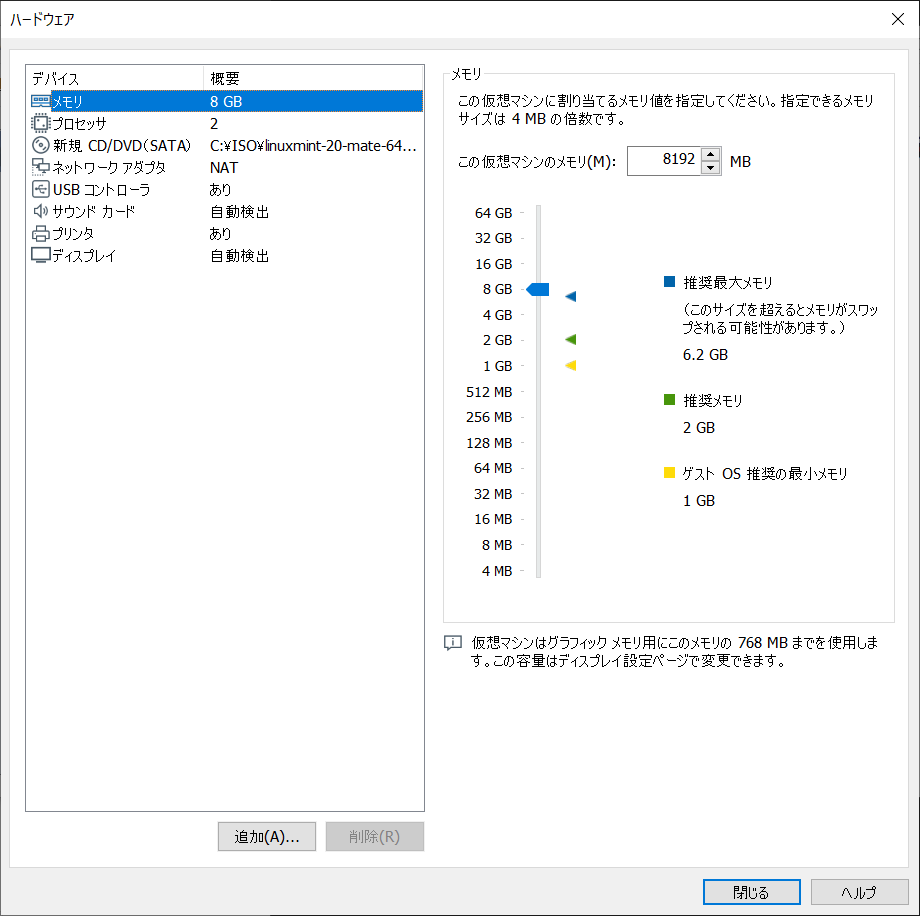Click the yellow ゲスト OS minimum legend square
This screenshot has width=920, height=916.
tap(669, 472)
